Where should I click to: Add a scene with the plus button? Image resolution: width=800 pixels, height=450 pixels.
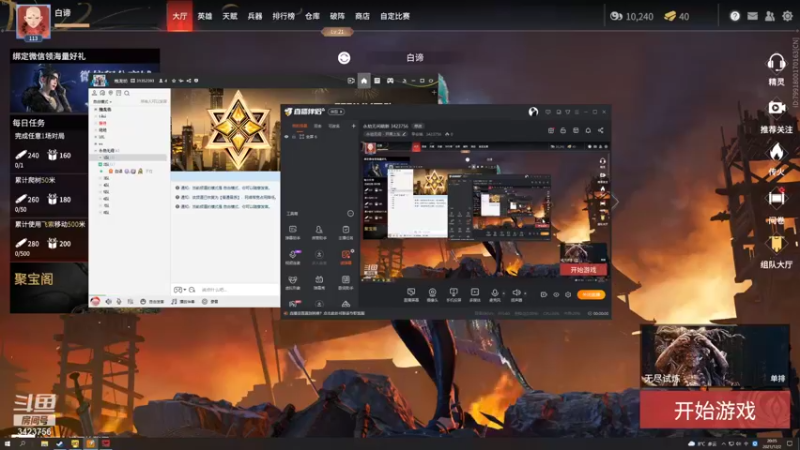(x=354, y=126)
